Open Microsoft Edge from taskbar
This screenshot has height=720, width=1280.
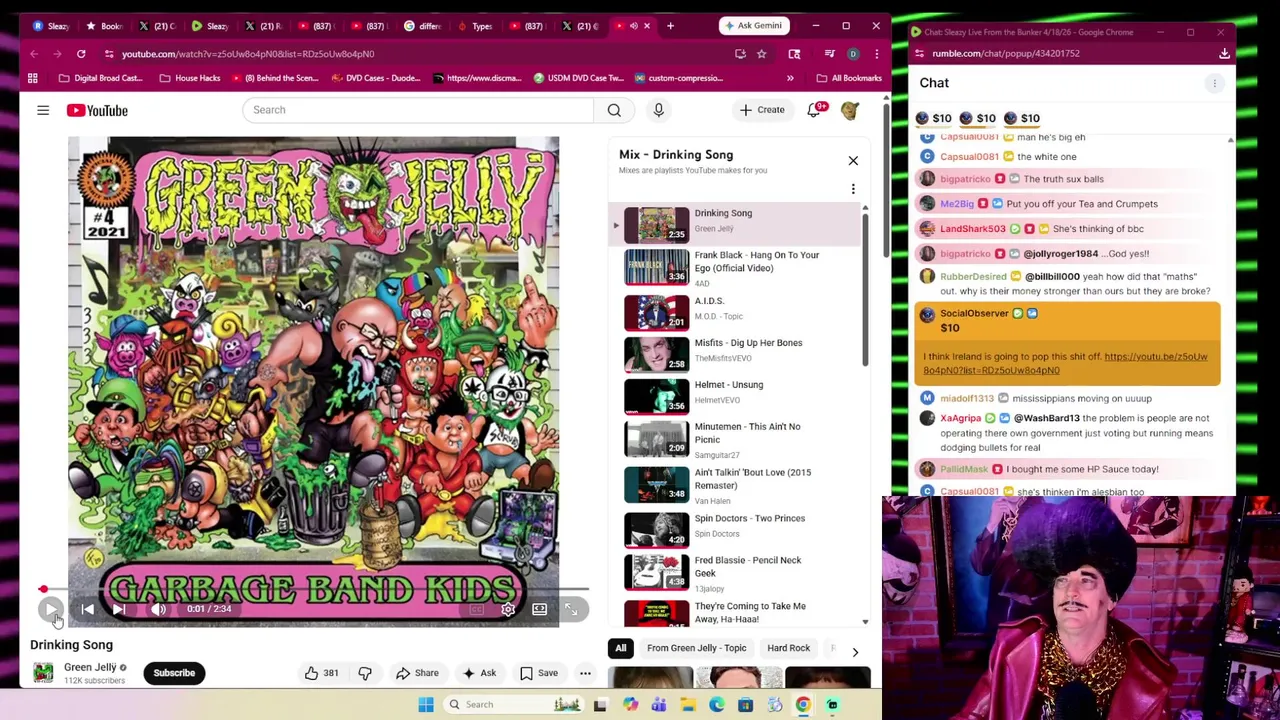click(x=717, y=705)
